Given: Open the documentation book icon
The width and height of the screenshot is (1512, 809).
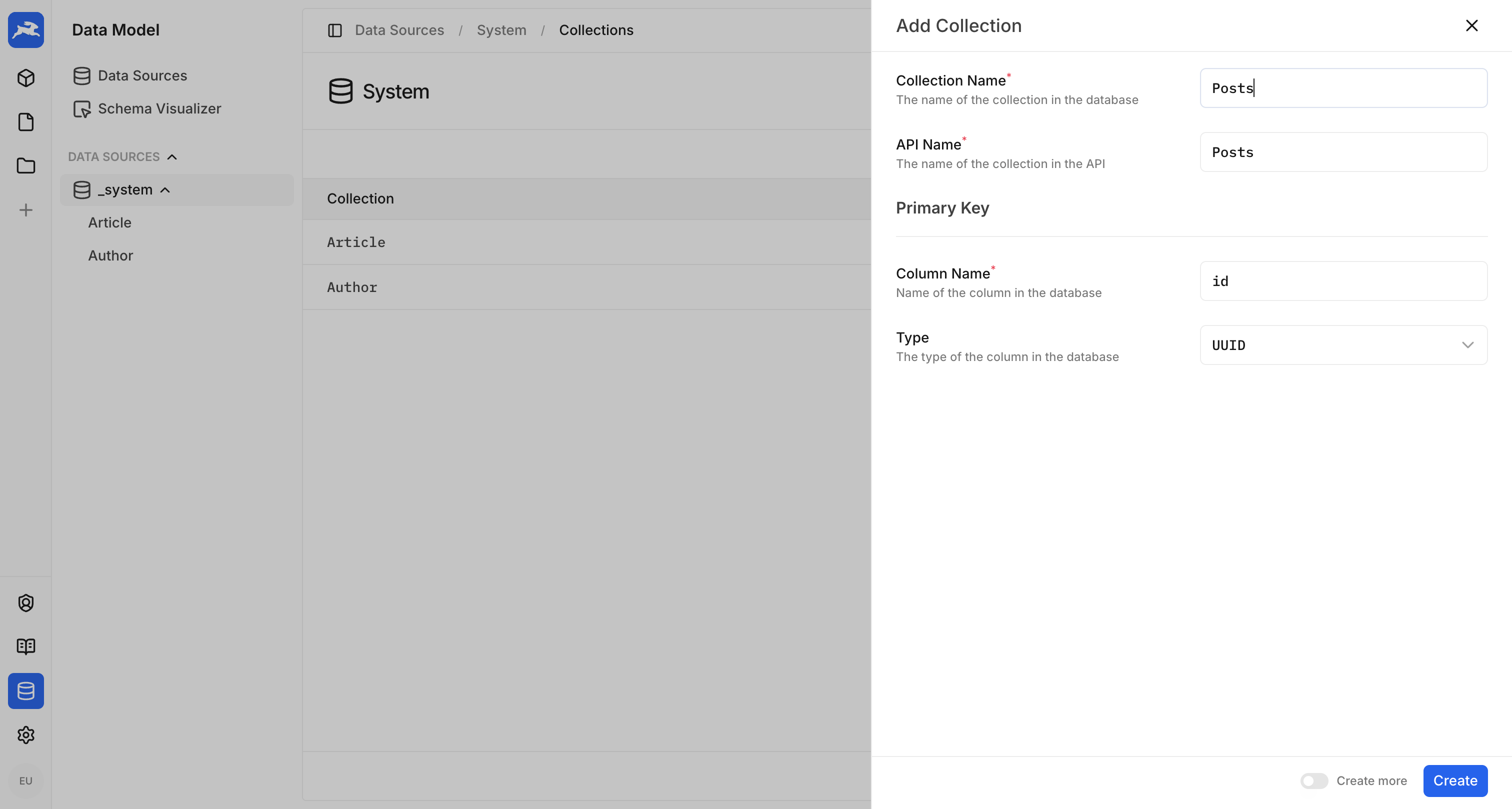Looking at the screenshot, I should [x=26, y=646].
